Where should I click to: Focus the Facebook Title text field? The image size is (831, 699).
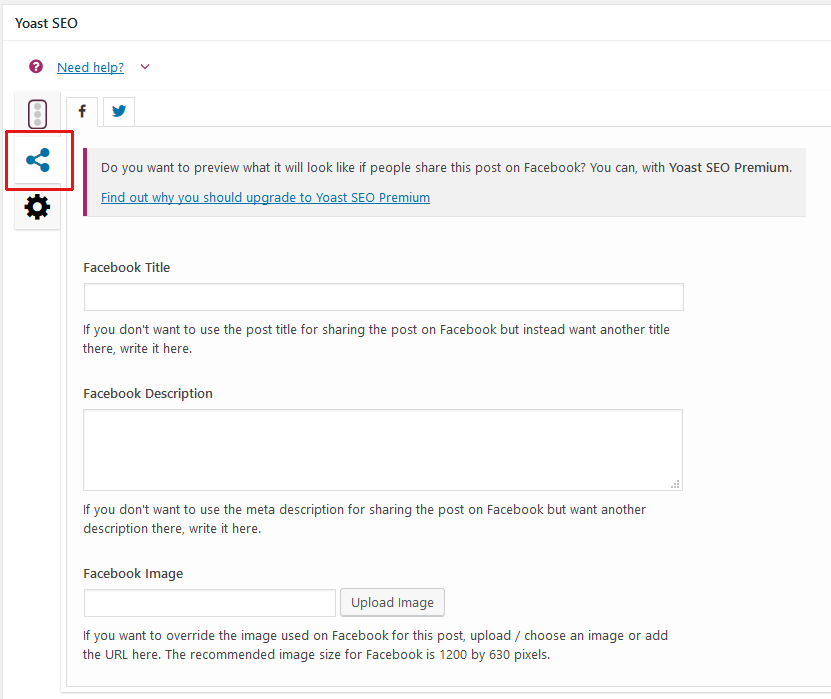point(383,297)
